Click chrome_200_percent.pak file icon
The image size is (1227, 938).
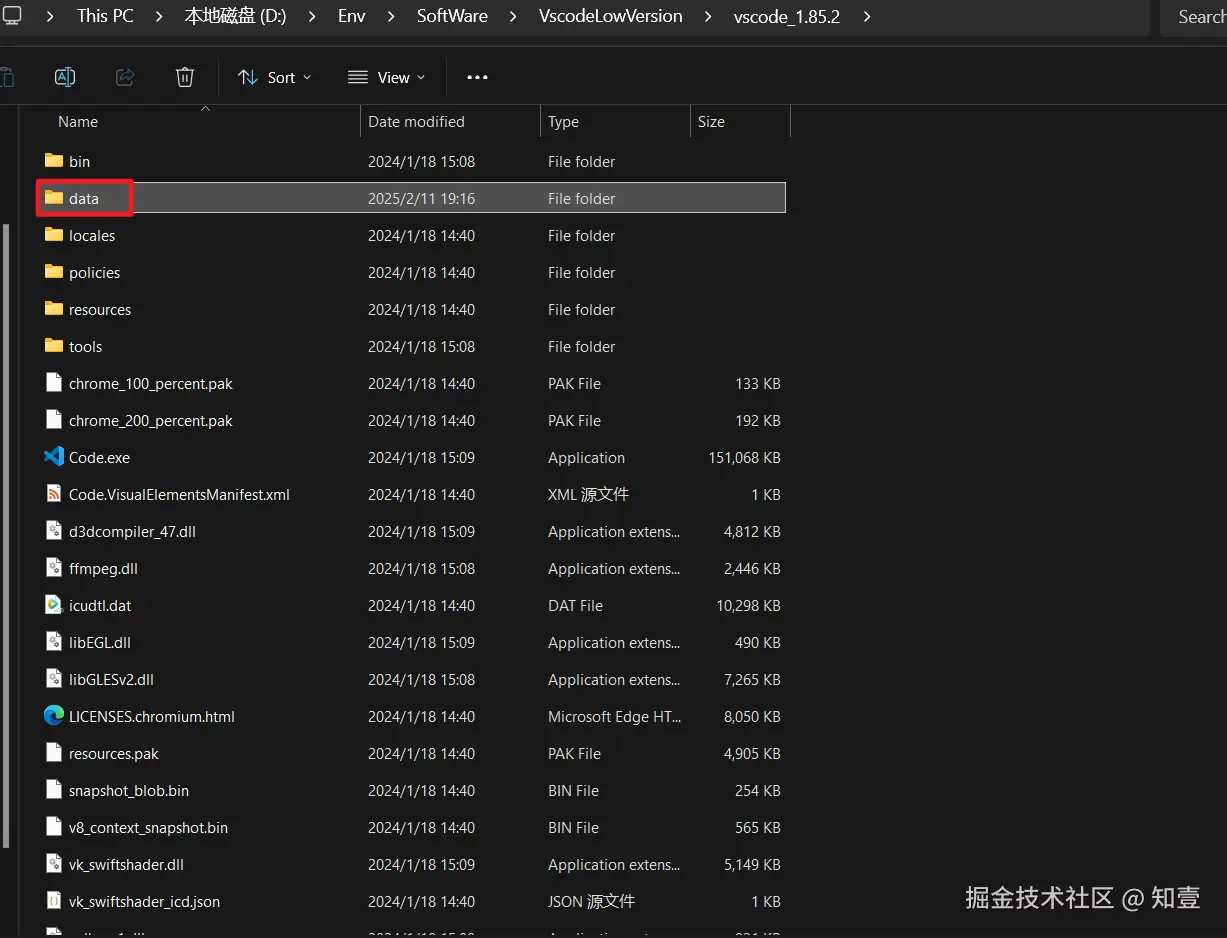[54, 420]
